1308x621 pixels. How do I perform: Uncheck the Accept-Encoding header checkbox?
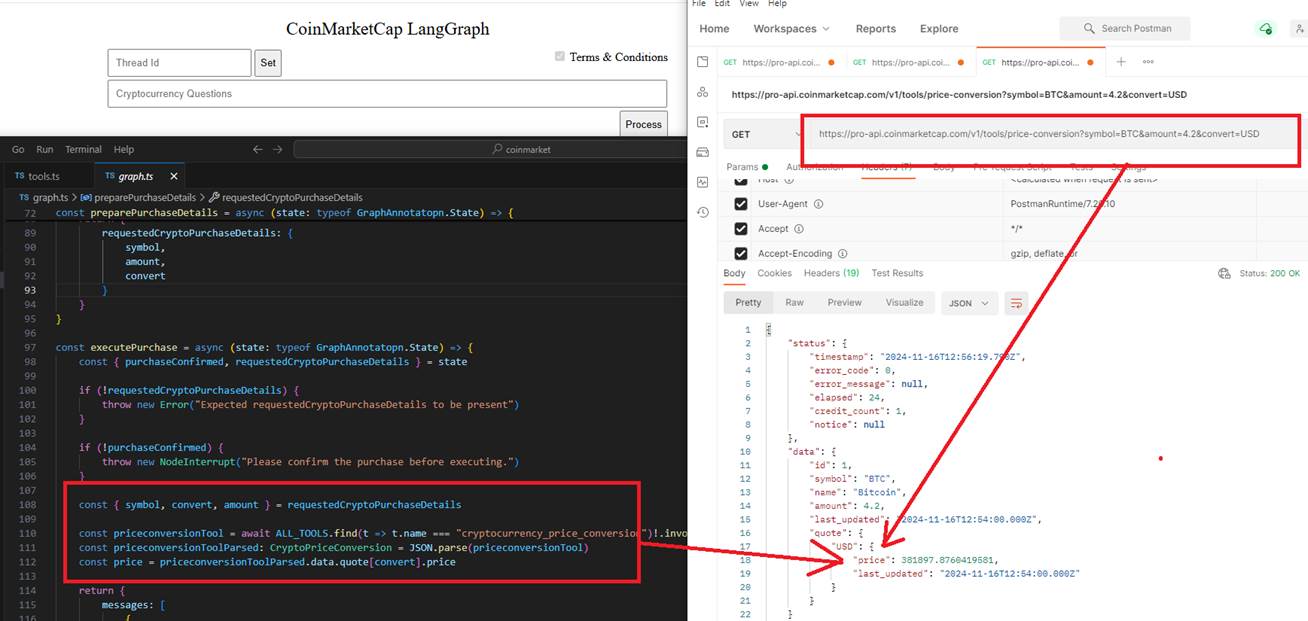pos(741,254)
